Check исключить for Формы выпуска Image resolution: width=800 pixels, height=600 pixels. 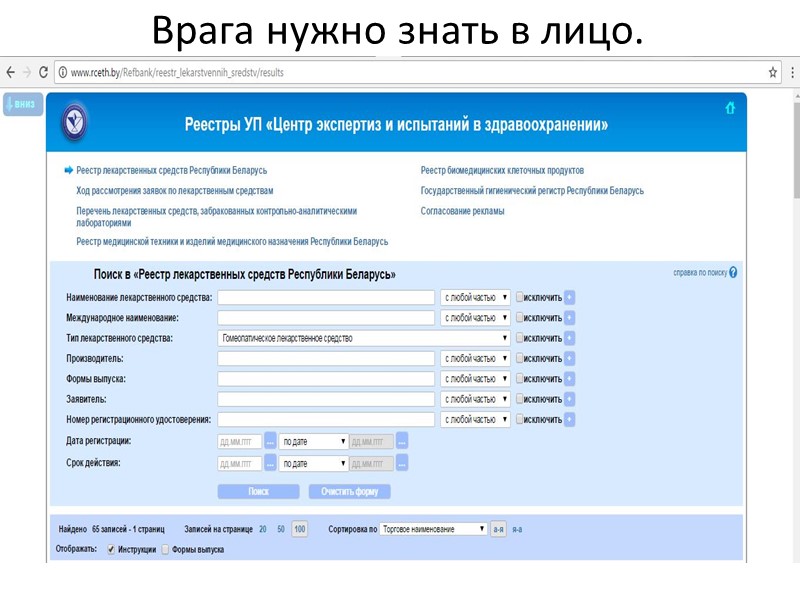(x=519, y=379)
